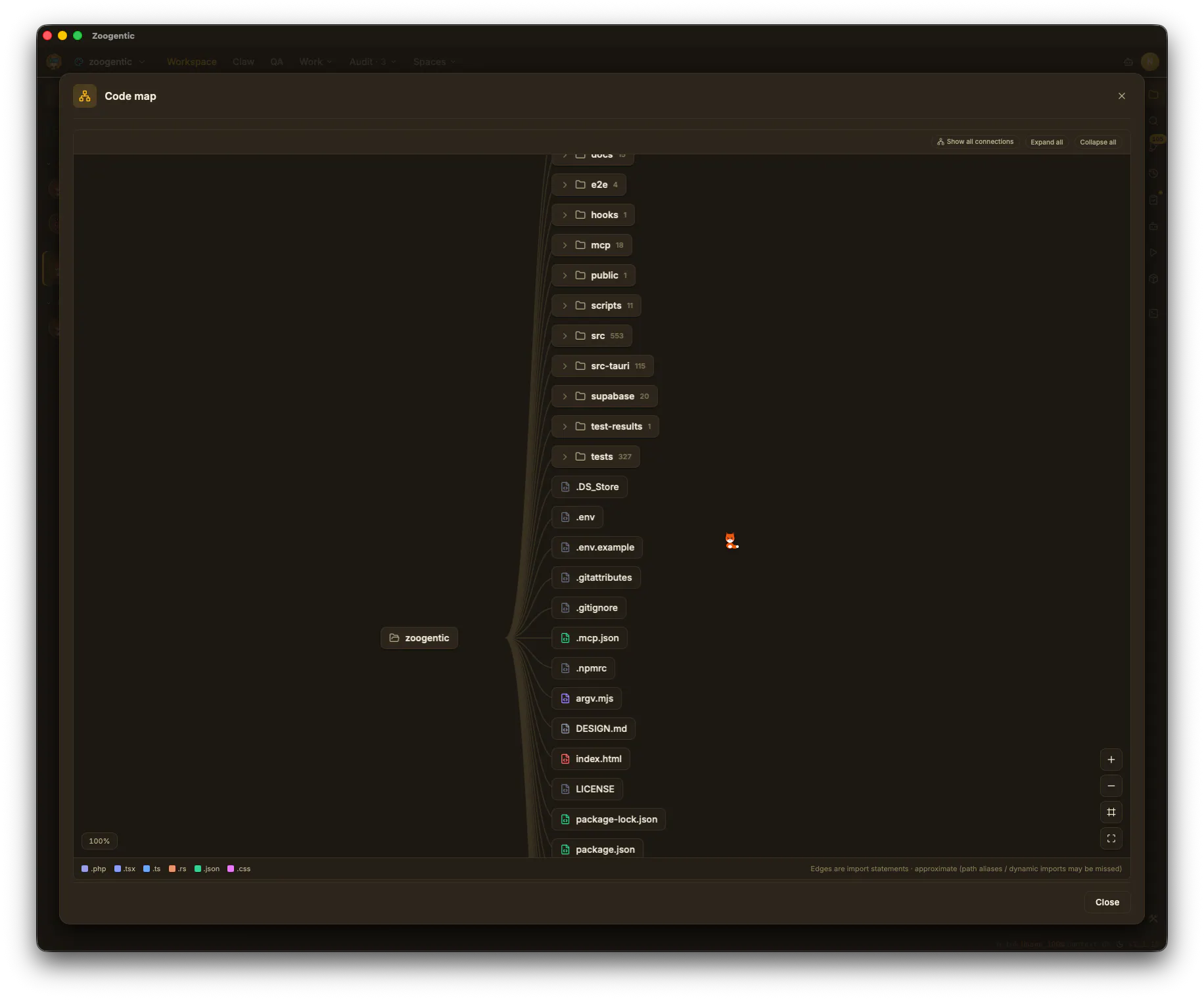Click the red index.html file icon
The height and width of the screenshot is (1000, 1204).
(565, 759)
